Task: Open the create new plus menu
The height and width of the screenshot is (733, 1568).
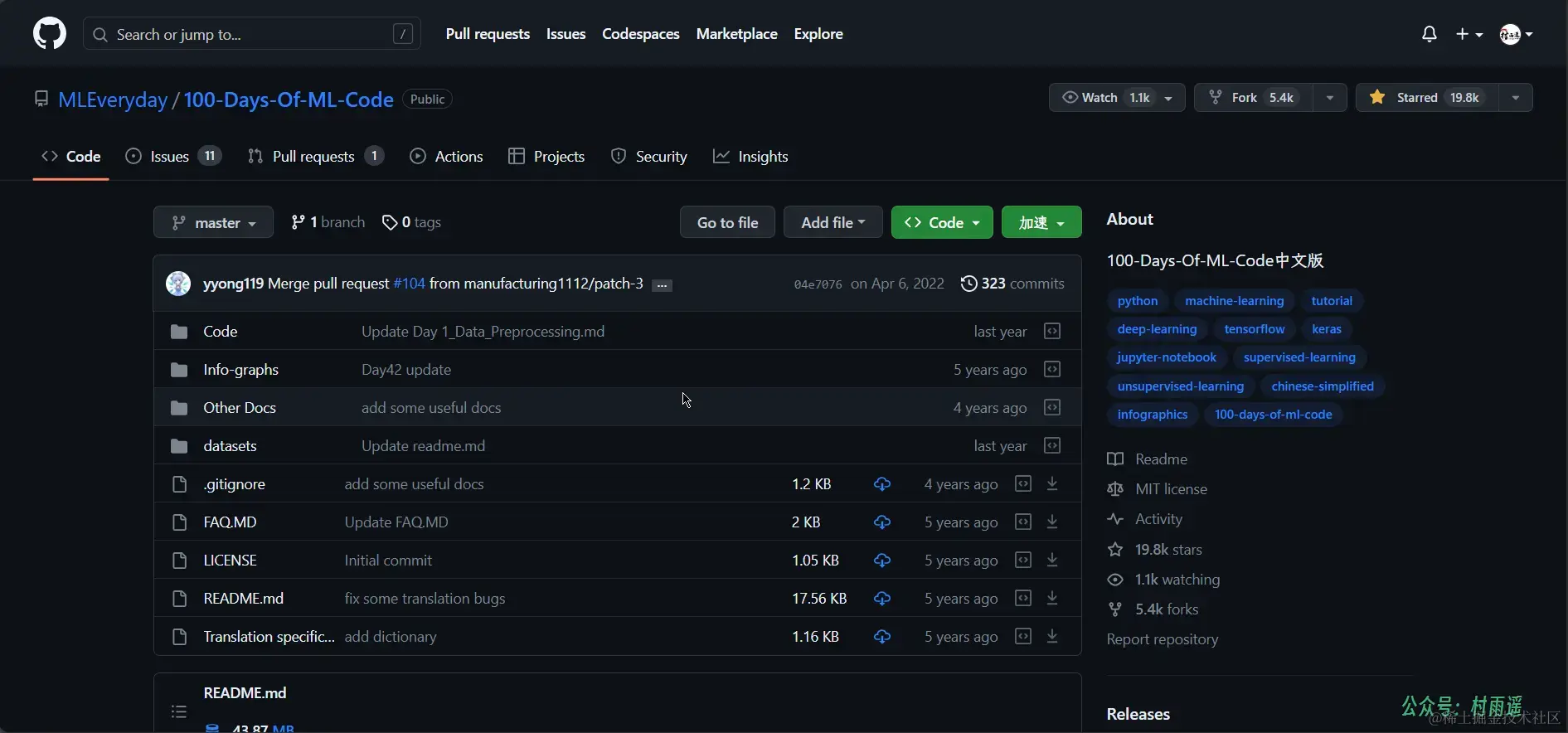Action: (1469, 34)
